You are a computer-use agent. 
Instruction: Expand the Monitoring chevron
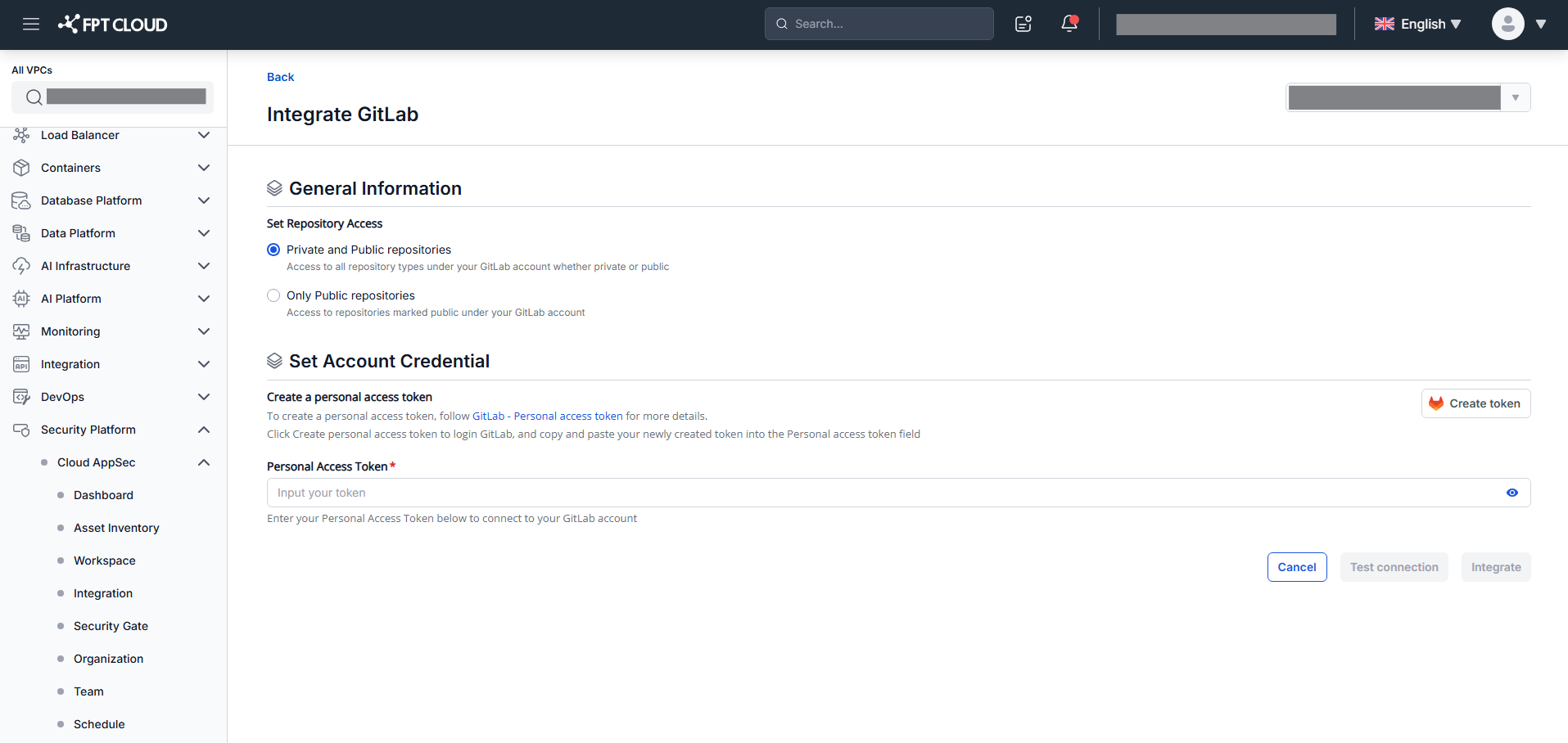[x=204, y=331]
